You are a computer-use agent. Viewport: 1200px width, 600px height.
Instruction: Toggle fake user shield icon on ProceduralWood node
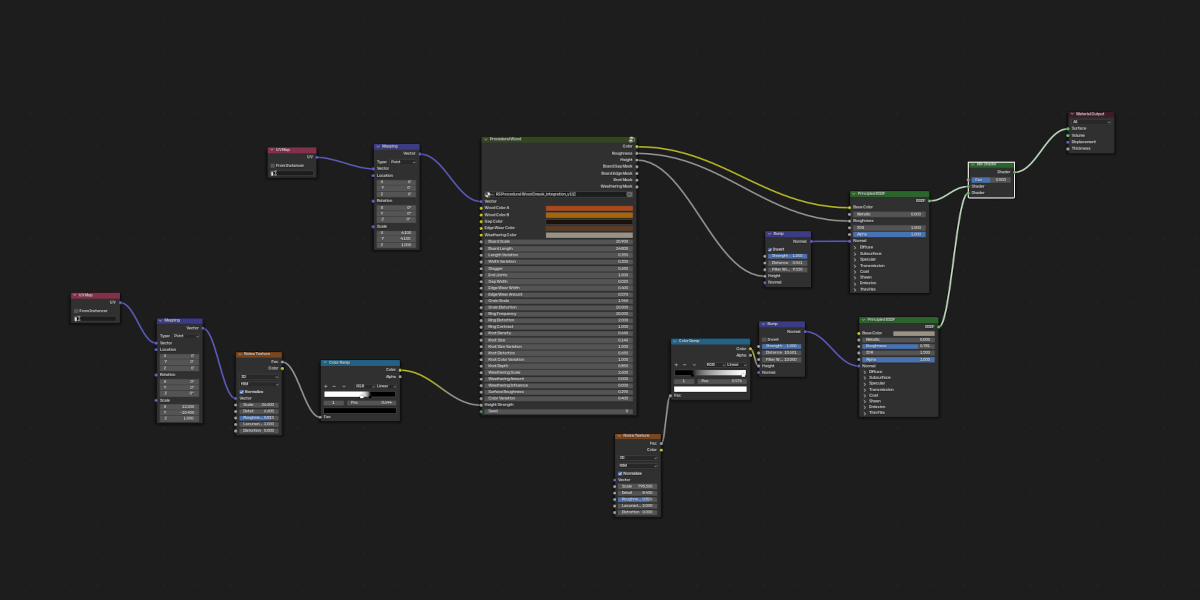[629, 194]
